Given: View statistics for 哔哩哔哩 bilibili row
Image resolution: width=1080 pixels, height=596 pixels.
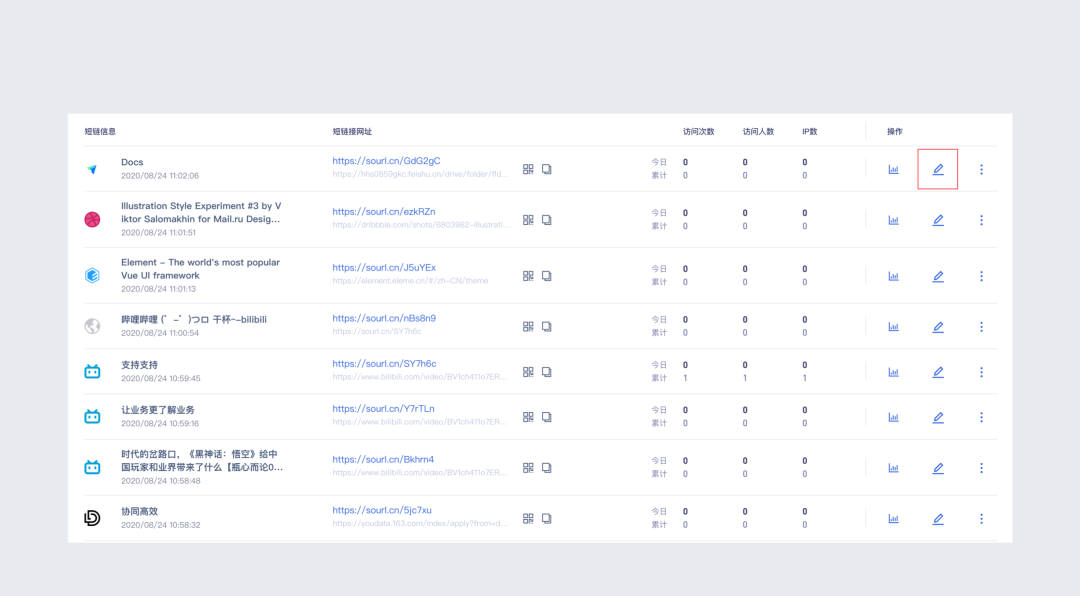Looking at the screenshot, I should (x=893, y=327).
